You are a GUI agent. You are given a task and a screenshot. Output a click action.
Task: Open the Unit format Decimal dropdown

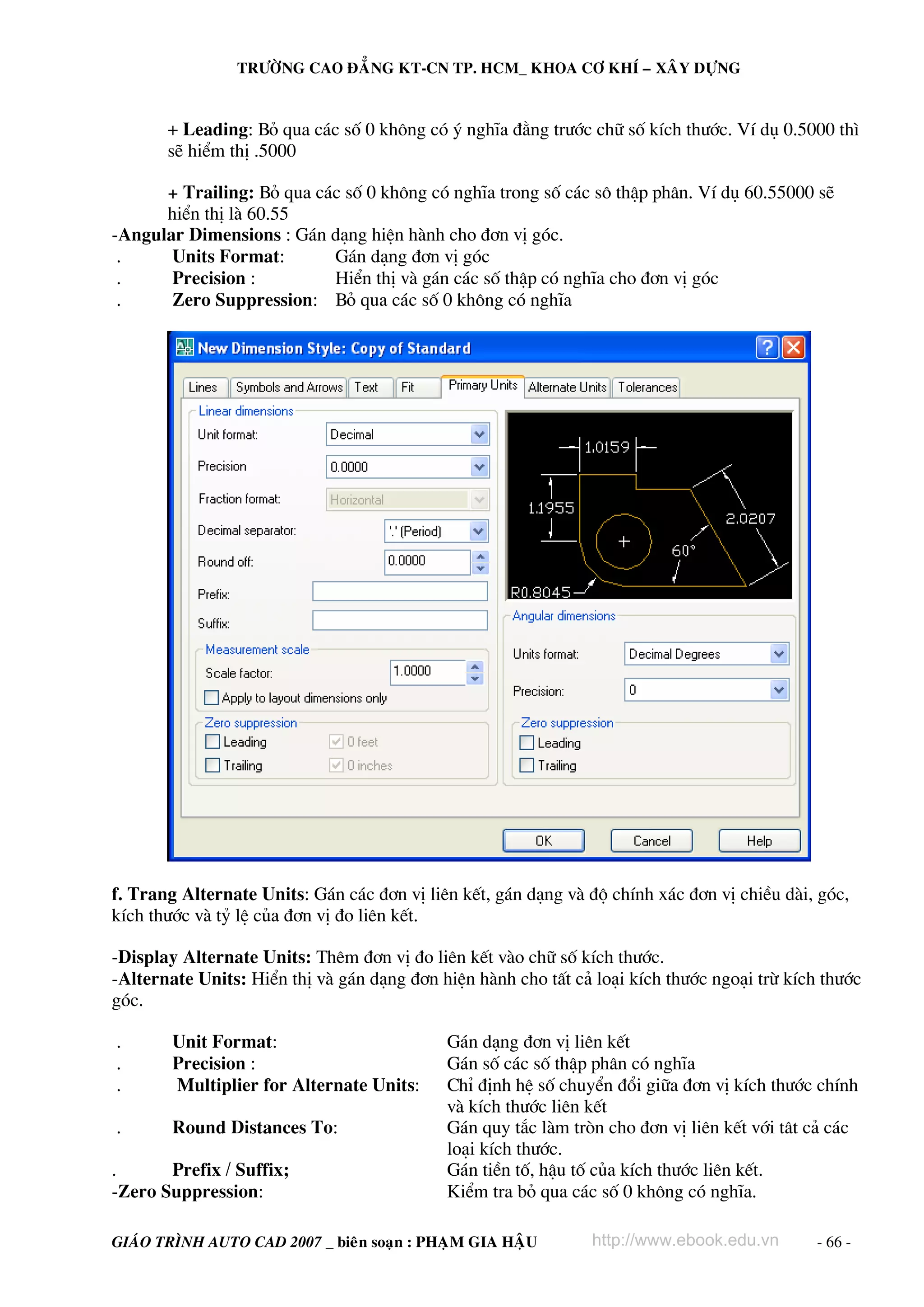pyautogui.click(x=479, y=434)
